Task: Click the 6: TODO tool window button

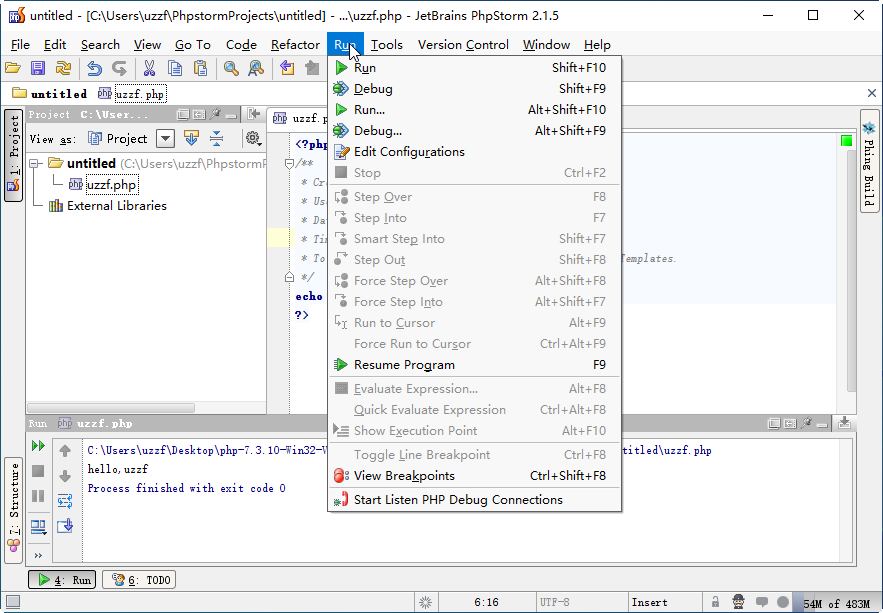Action: [x=139, y=580]
